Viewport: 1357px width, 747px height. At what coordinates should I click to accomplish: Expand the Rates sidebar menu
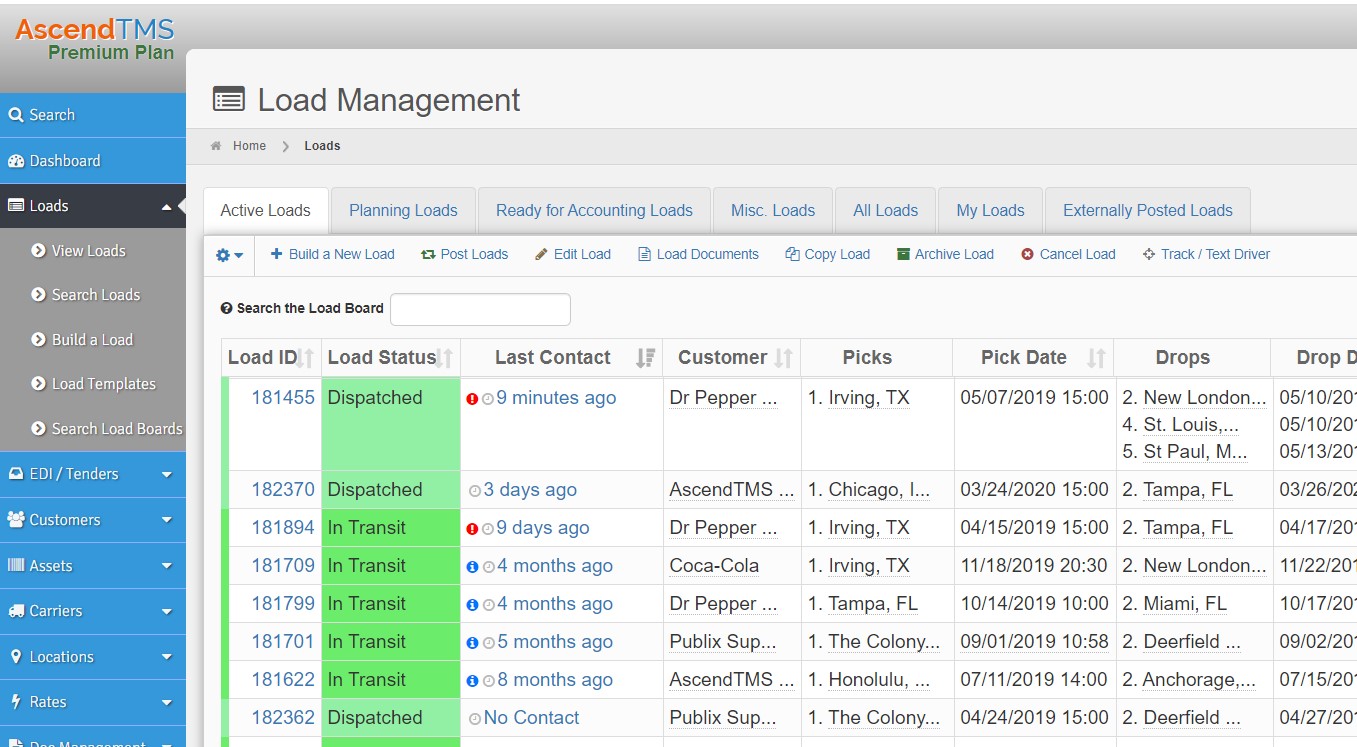(92, 702)
